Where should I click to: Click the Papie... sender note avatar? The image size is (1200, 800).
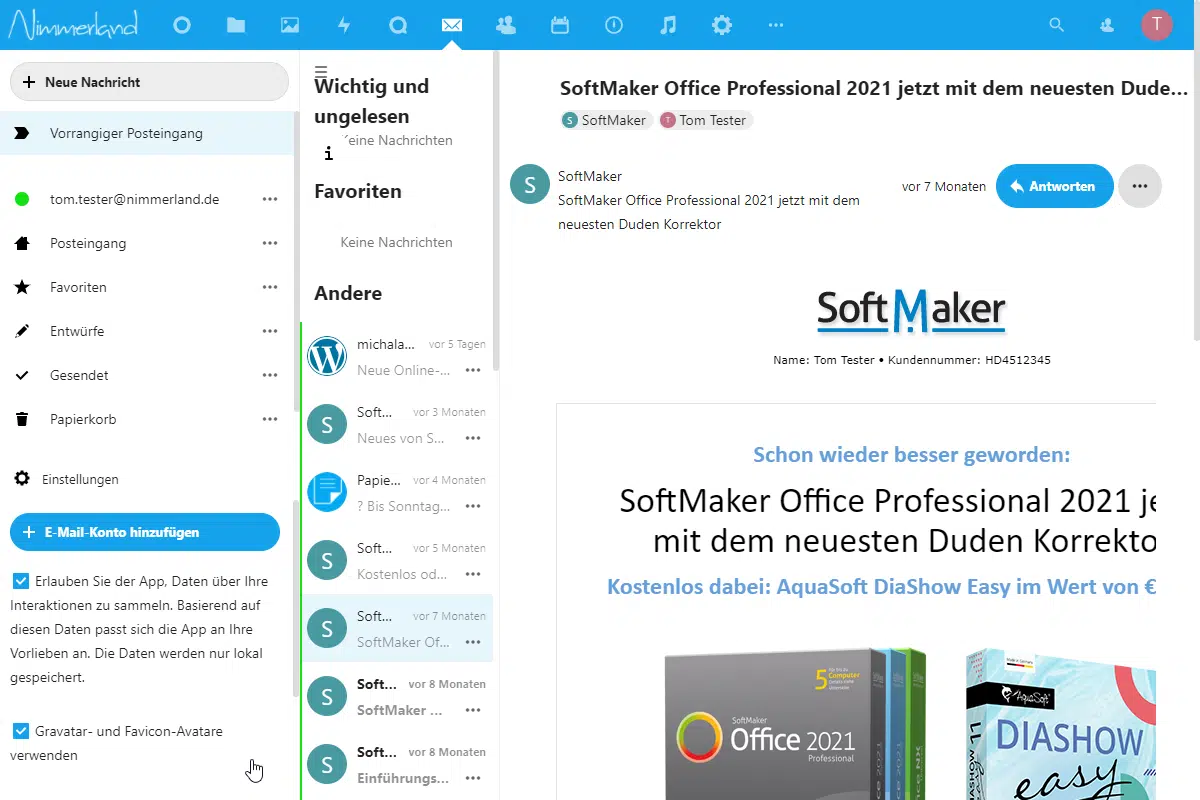coord(327,492)
